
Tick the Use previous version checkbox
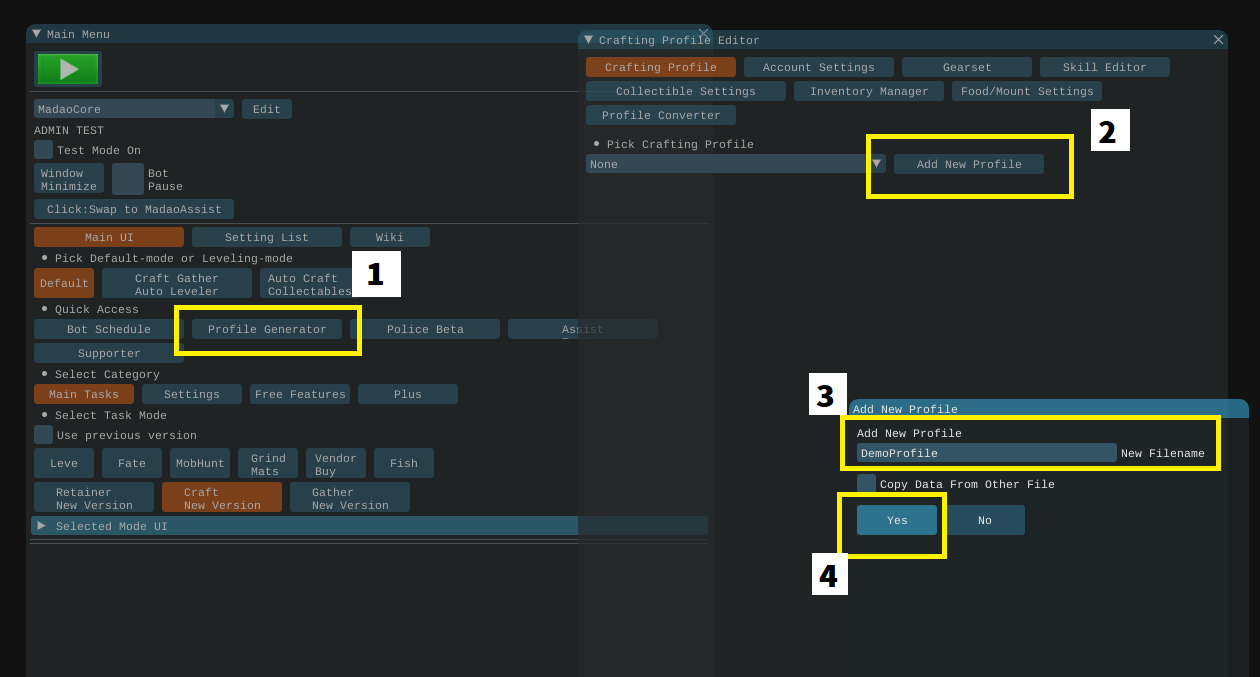43,435
